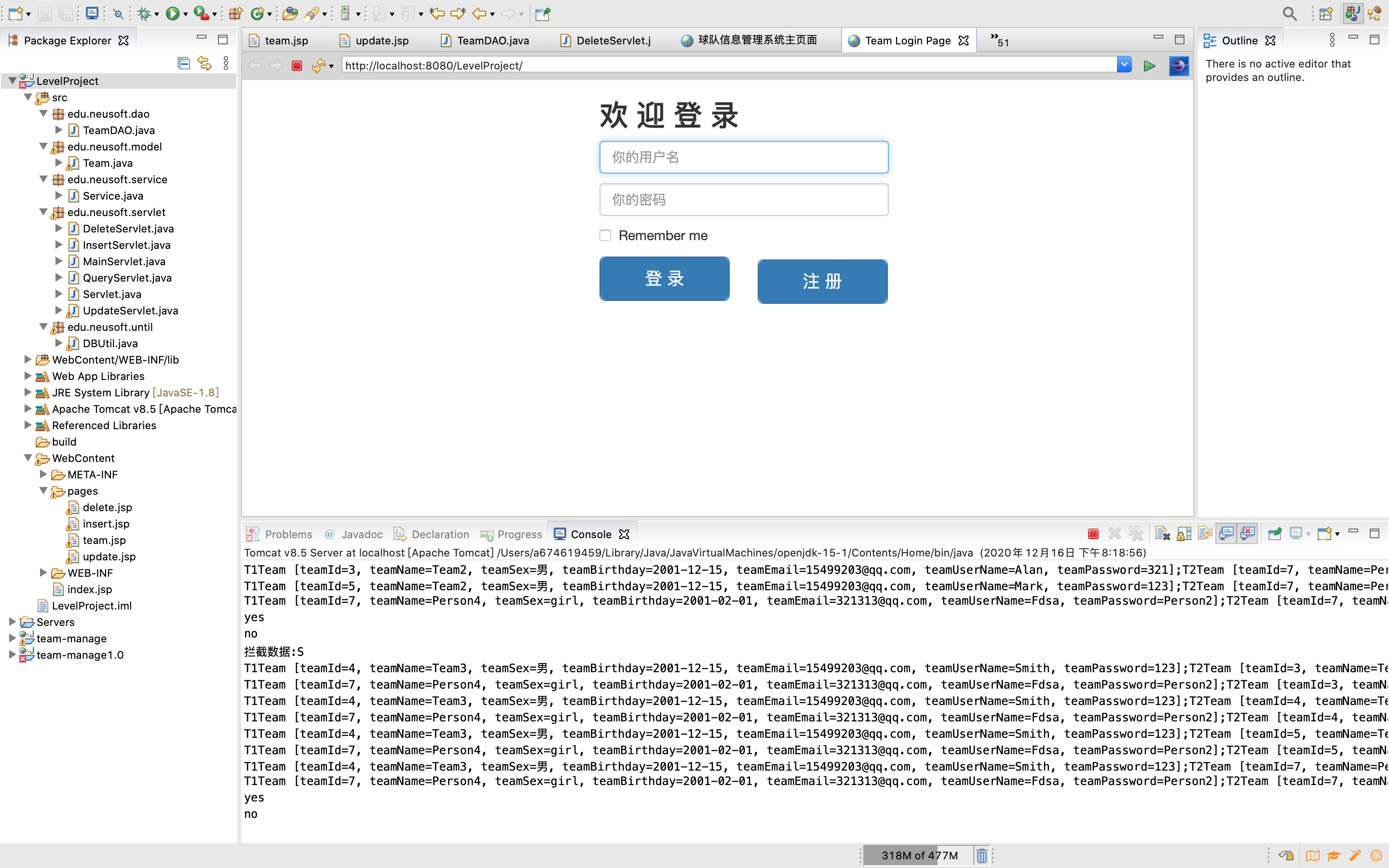The width and height of the screenshot is (1389, 868).
Task: Click the green Go to URL arrow
Action: click(x=1149, y=66)
